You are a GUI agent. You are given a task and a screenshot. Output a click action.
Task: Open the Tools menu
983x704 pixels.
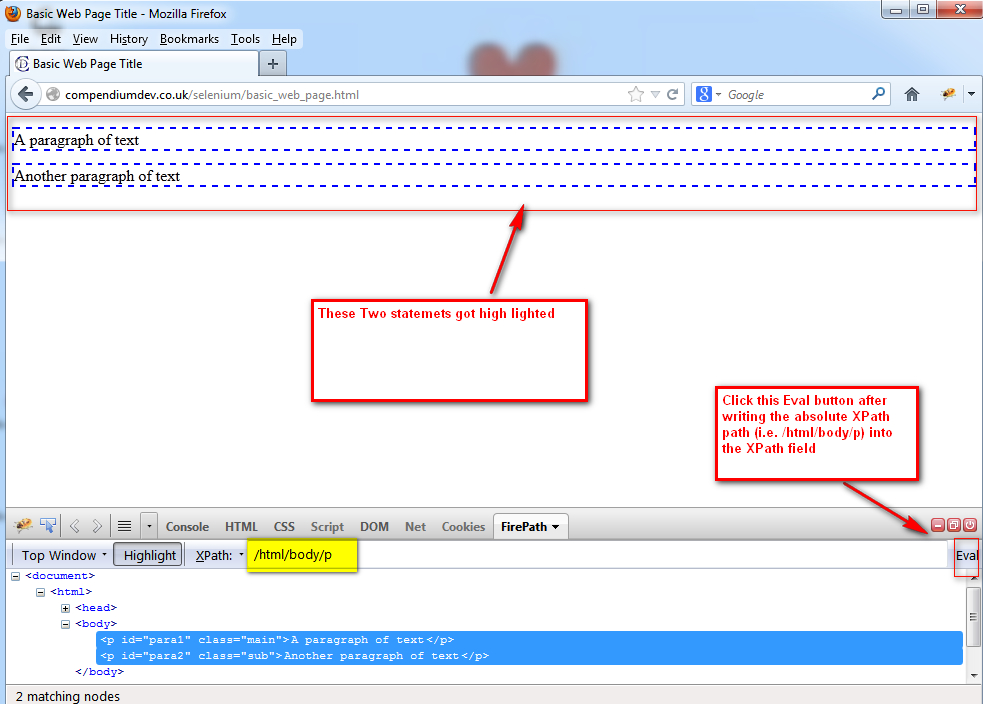click(x=245, y=39)
